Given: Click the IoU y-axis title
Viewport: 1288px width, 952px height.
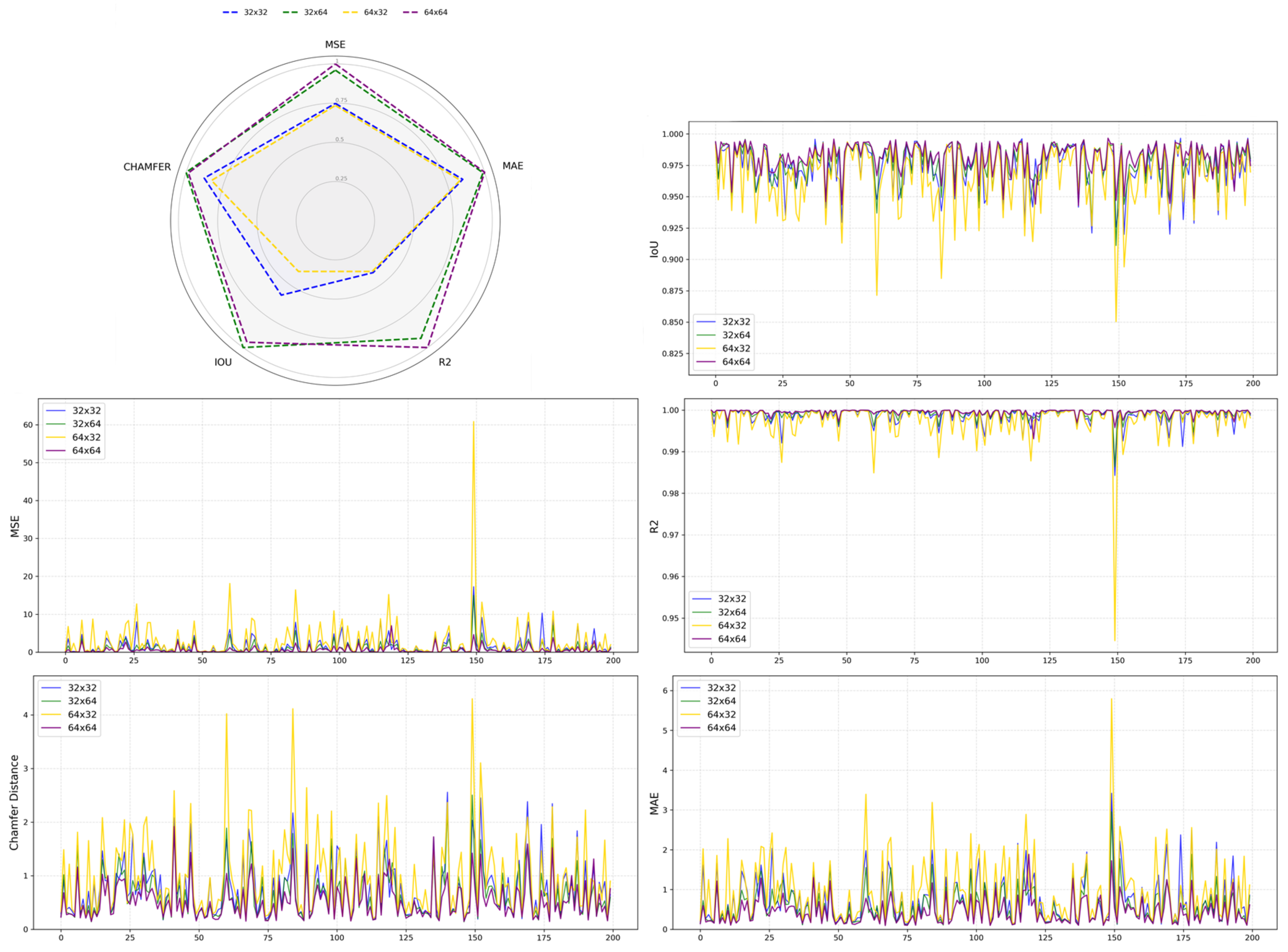Looking at the screenshot, I should (654, 249).
